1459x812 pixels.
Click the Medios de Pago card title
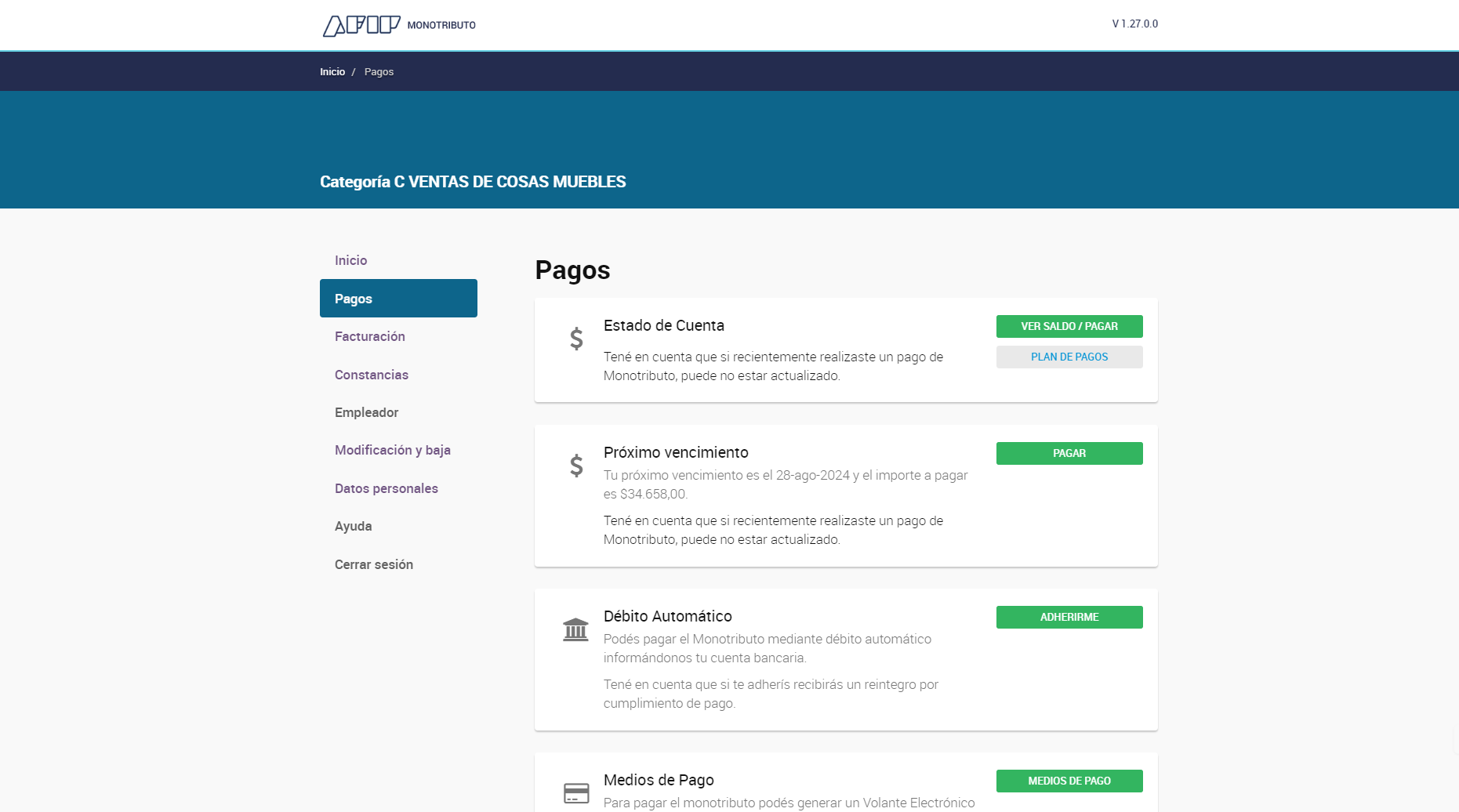(659, 780)
